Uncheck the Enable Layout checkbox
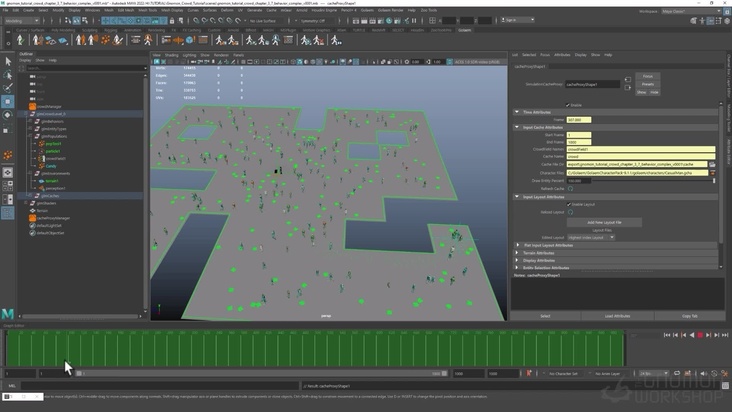732x412 pixels. point(568,204)
